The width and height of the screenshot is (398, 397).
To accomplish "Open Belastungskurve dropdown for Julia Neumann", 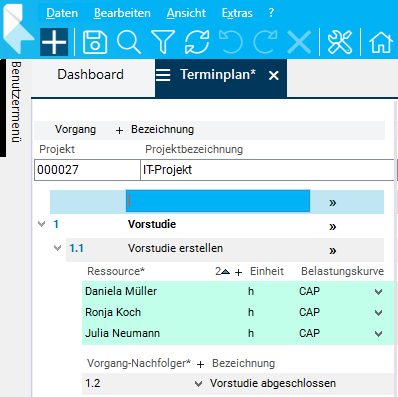I will click(378, 334).
